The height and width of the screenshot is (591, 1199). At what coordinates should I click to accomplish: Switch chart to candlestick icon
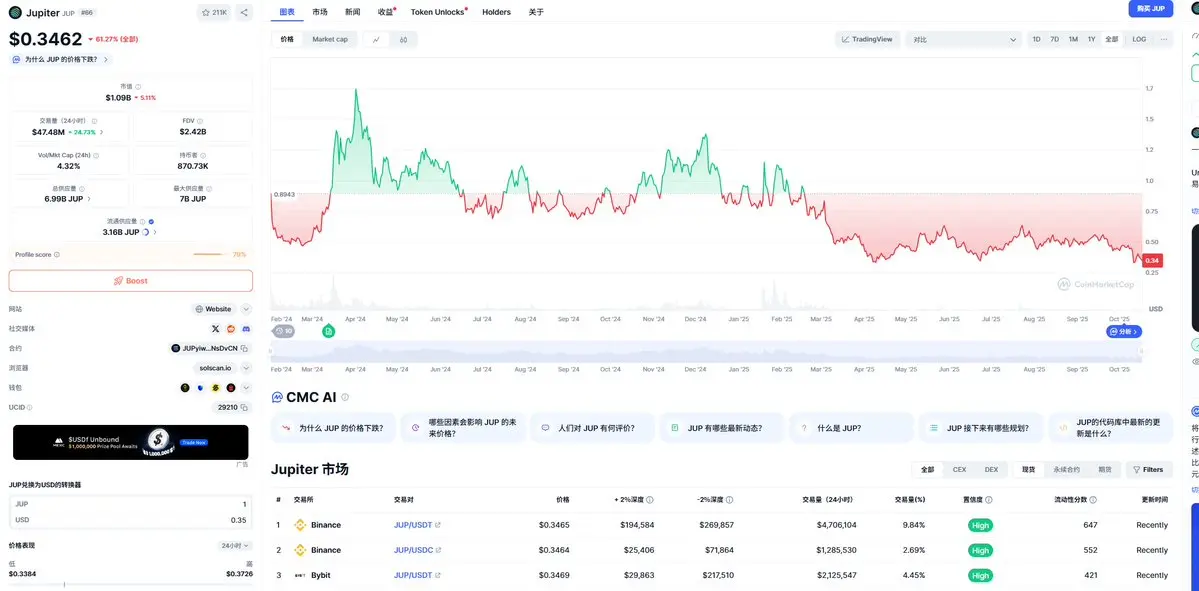coord(404,39)
